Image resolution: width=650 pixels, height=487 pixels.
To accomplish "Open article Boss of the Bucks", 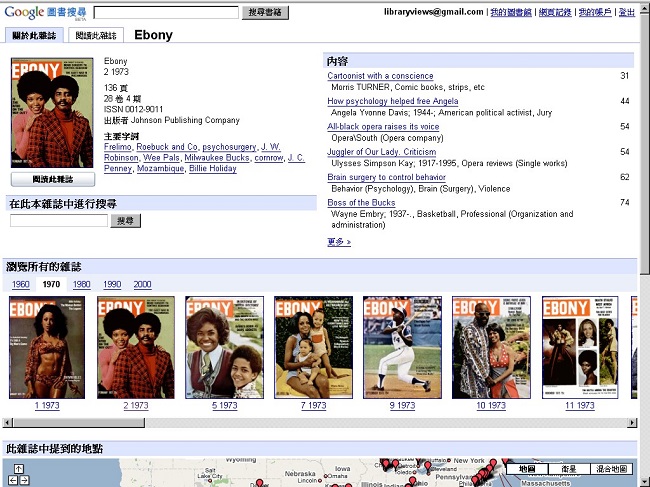I will tap(361, 202).
